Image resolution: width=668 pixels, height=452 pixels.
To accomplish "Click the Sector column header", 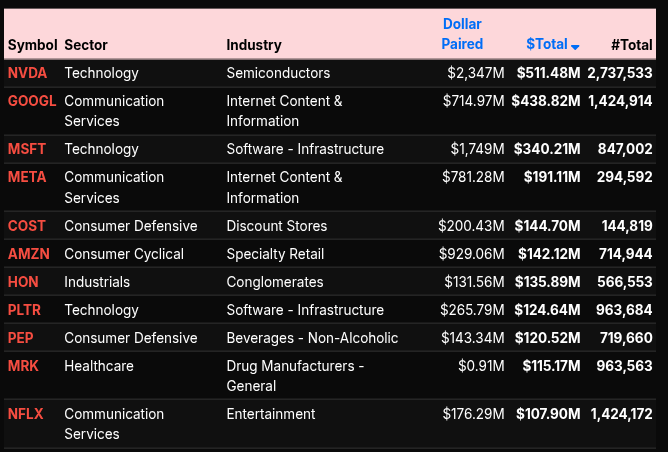I will pos(86,45).
